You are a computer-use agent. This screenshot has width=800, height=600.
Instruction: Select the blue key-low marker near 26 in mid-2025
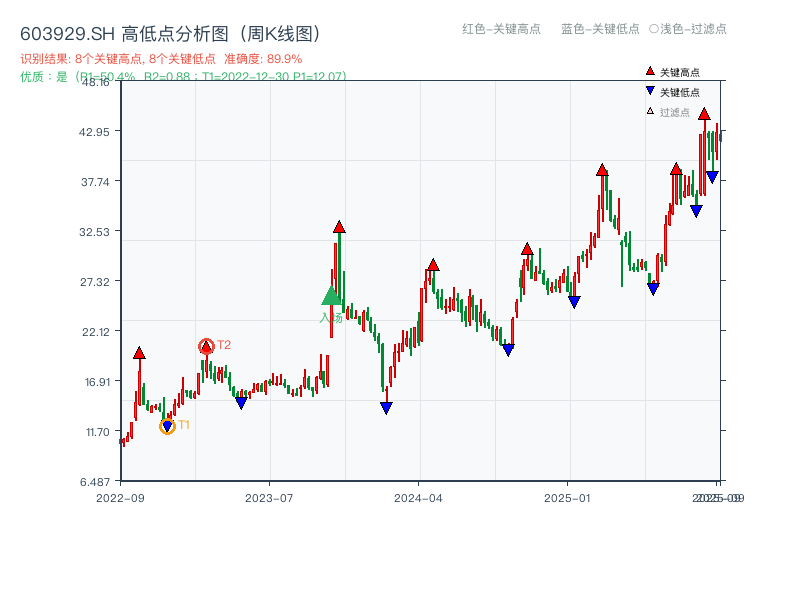coord(653,289)
